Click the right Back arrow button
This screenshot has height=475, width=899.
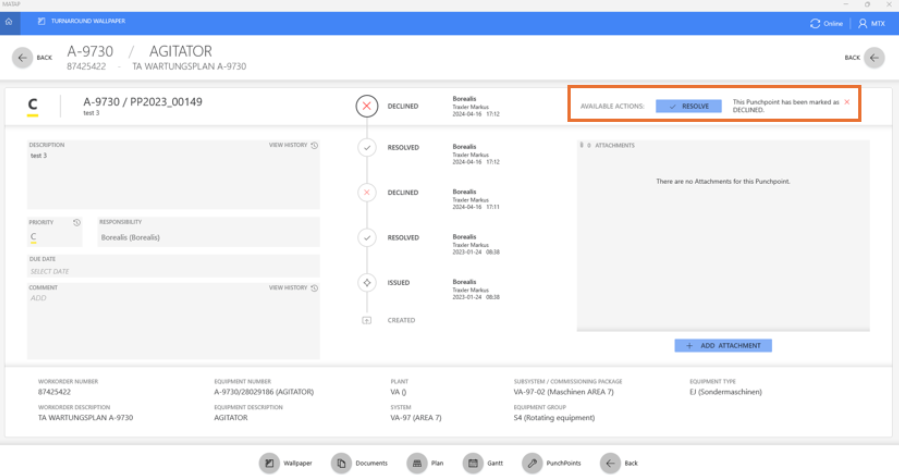coord(875,58)
